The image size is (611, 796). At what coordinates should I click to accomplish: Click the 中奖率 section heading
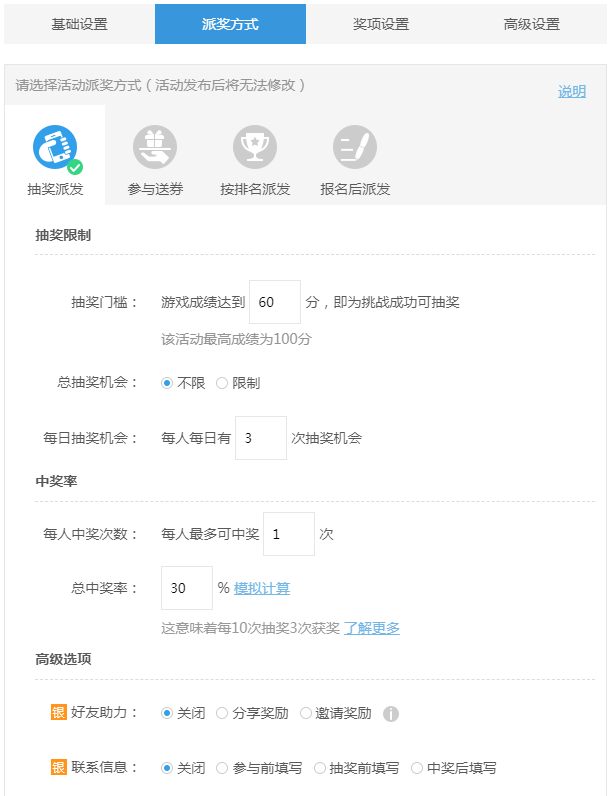click(x=56, y=481)
